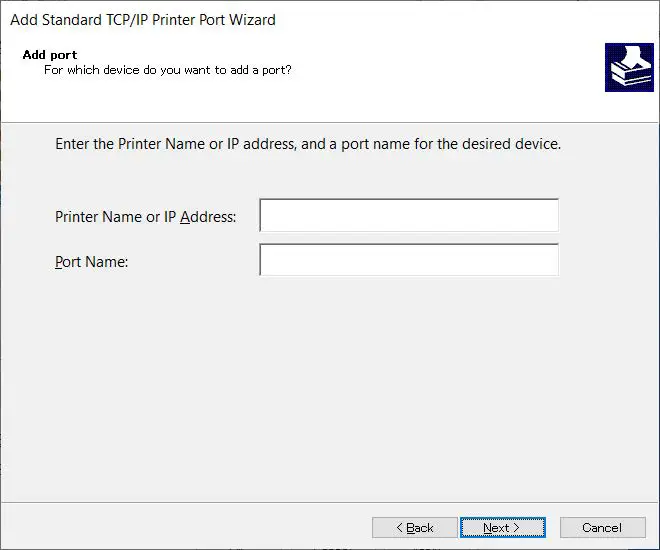The width and height of the screenshot is (660, 550).
Task: Click the separator line below the header
Action: pyautogui.click(x=330, y=122)
